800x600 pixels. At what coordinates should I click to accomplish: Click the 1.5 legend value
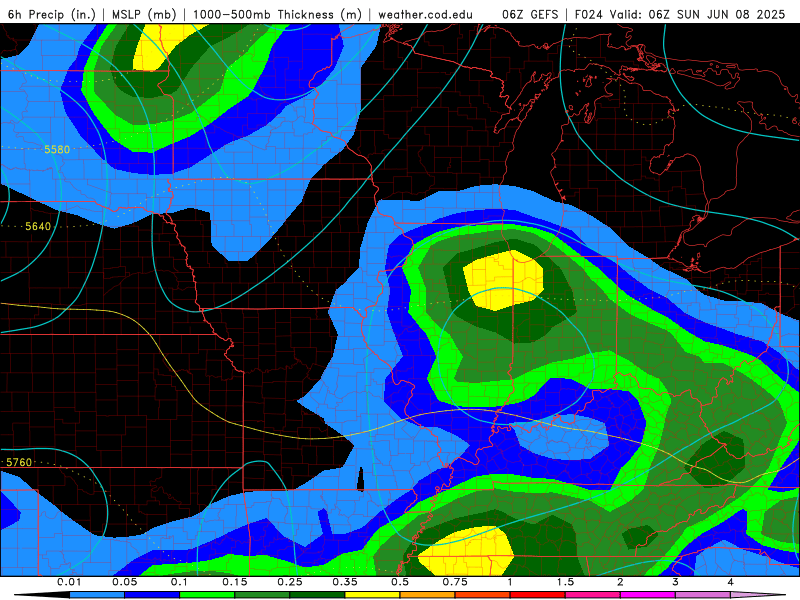565,582
